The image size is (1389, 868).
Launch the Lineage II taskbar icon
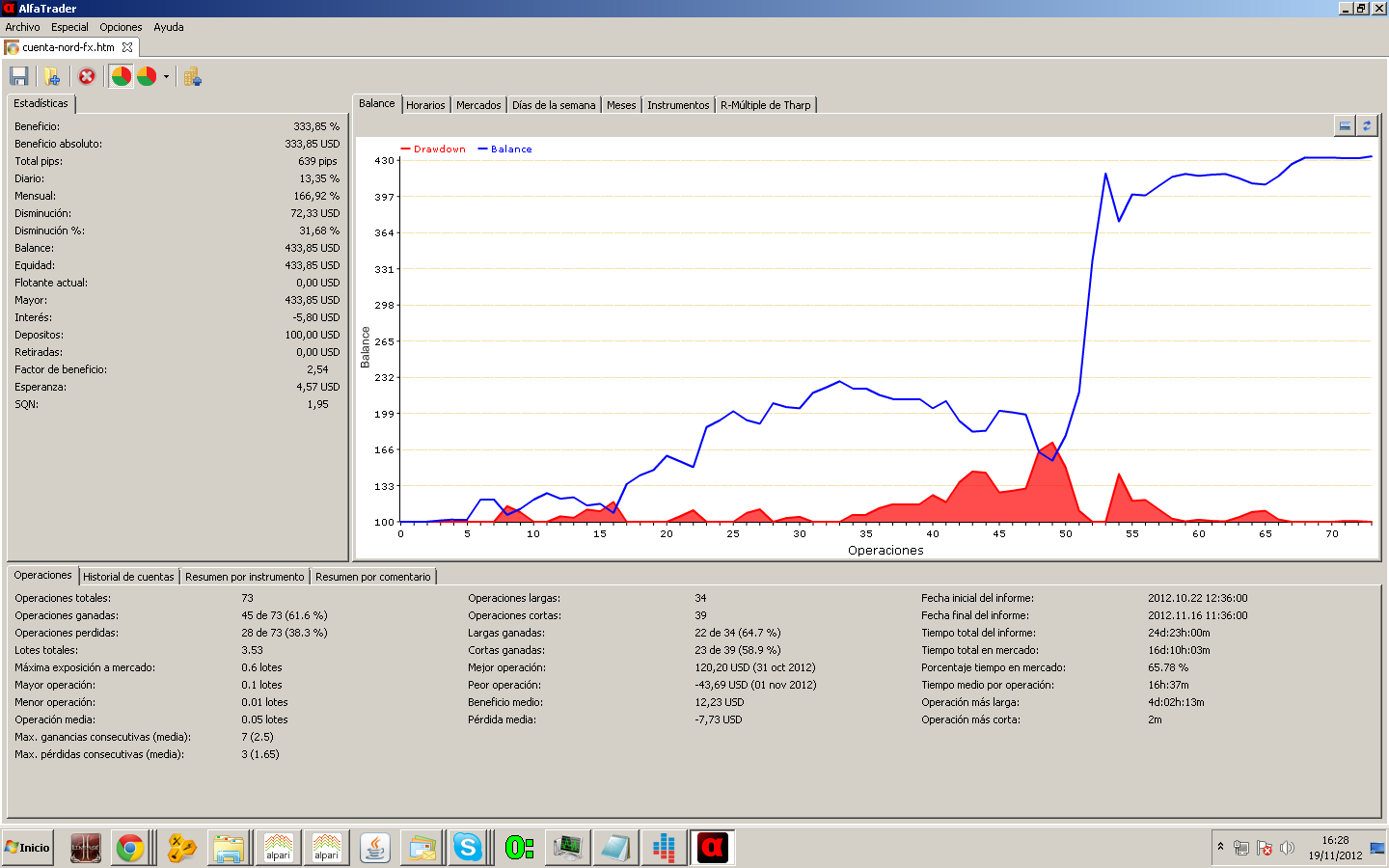tap(86, 848)
